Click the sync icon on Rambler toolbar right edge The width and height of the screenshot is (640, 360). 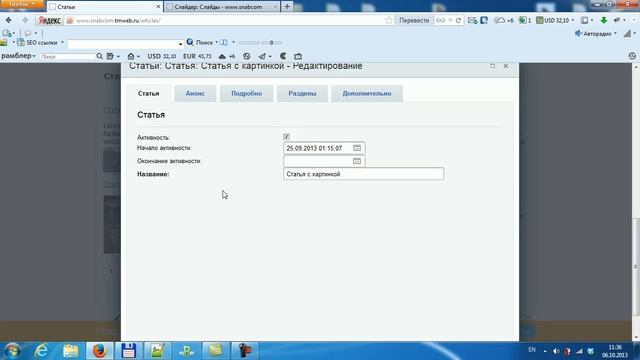632,56
